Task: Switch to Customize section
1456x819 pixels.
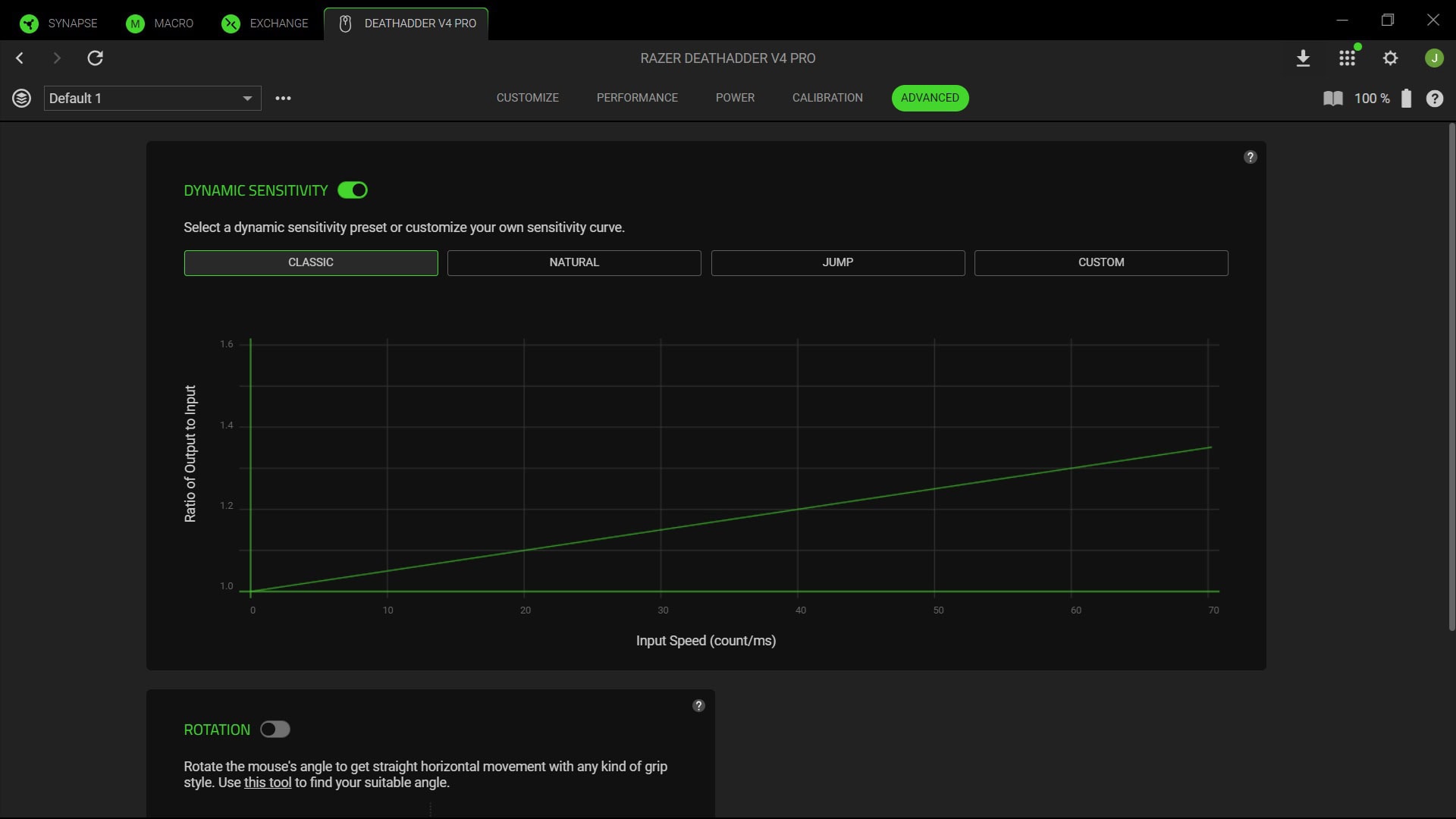Action: click(x=527, y=98)
